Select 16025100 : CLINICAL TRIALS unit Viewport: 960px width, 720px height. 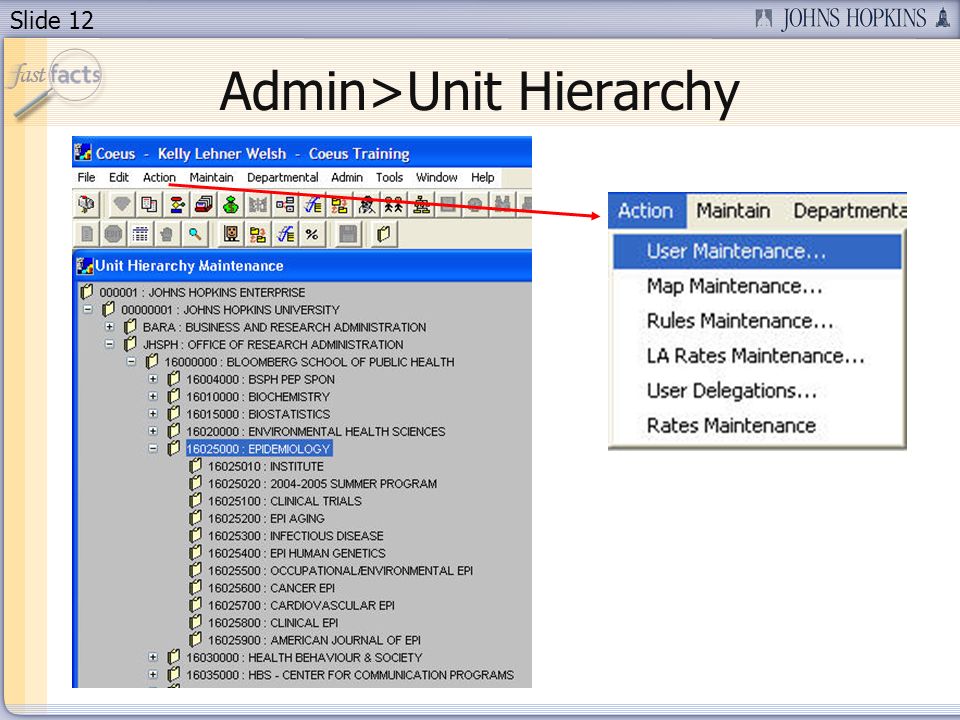click(x=285, y=501)
